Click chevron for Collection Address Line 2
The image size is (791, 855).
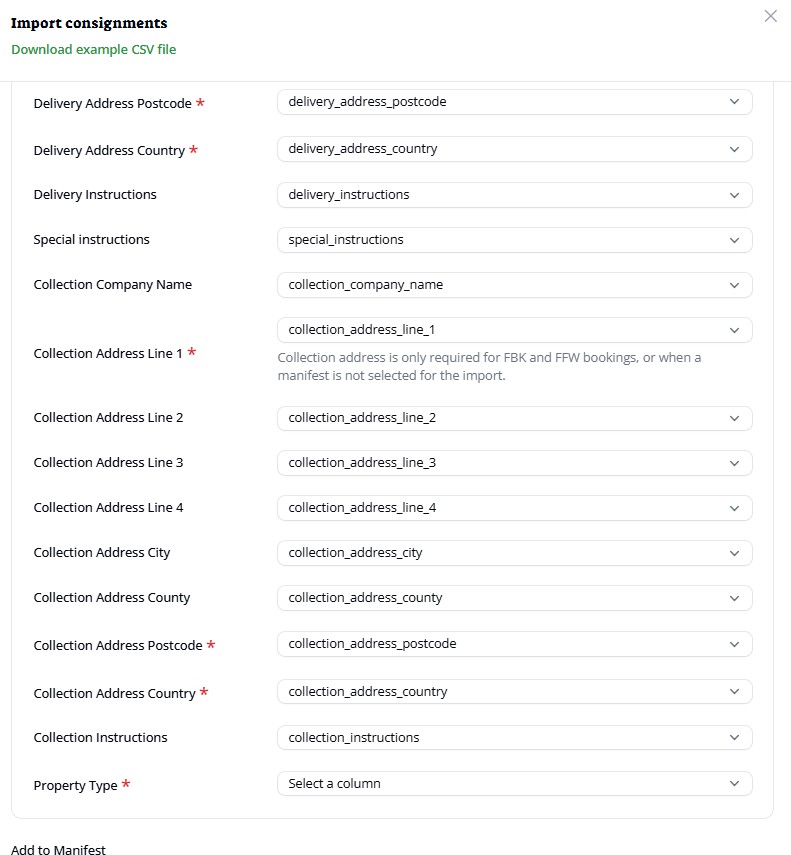pos(734,418)
